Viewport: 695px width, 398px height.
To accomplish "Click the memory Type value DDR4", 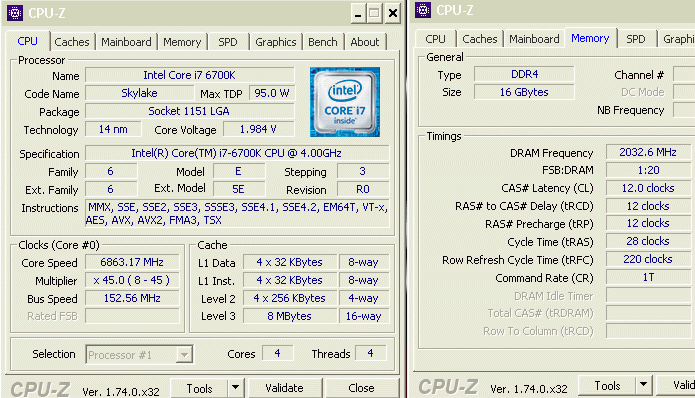I will pos(524,74).
